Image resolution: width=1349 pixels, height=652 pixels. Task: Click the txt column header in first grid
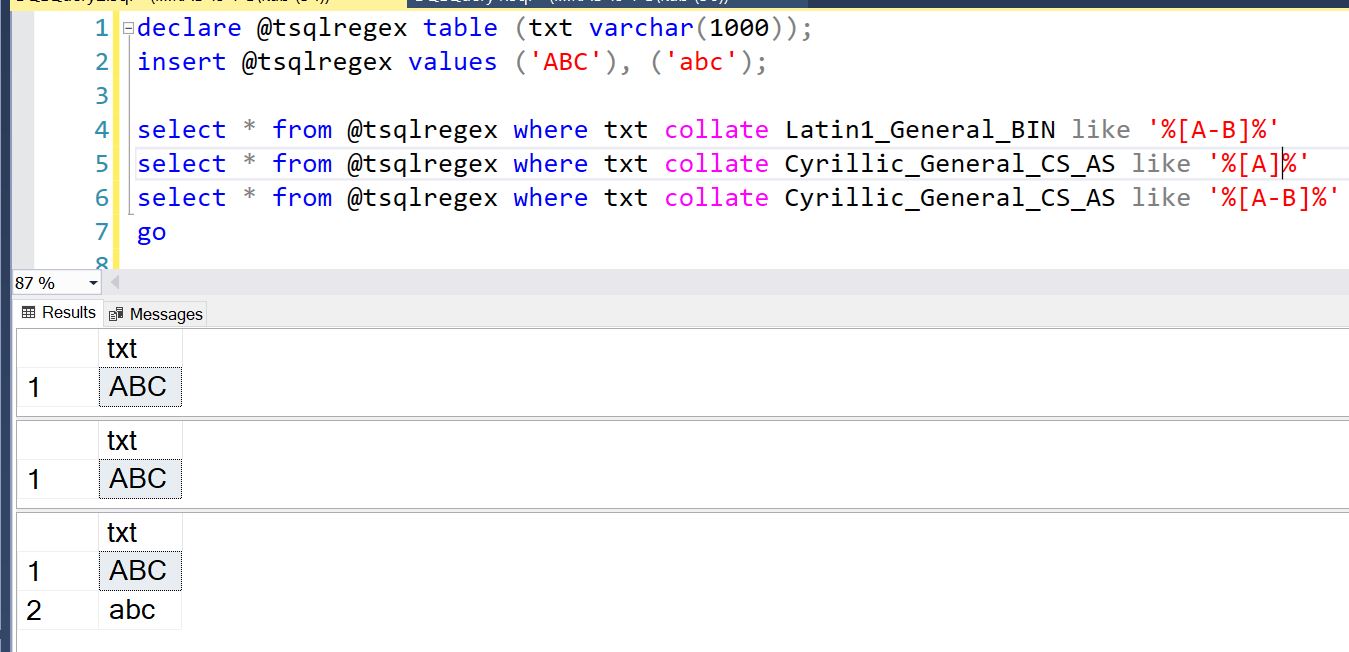(122, 349)
